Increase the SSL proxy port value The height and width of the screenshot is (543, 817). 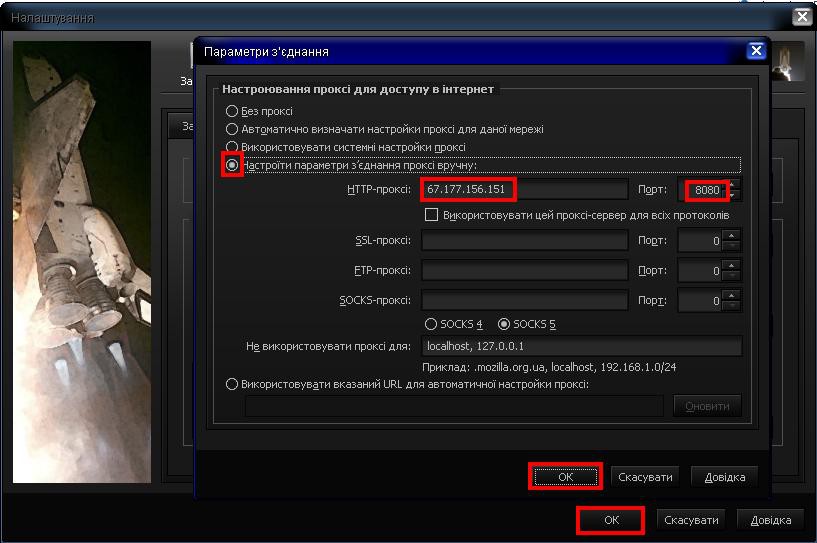[x=732, y=236]
